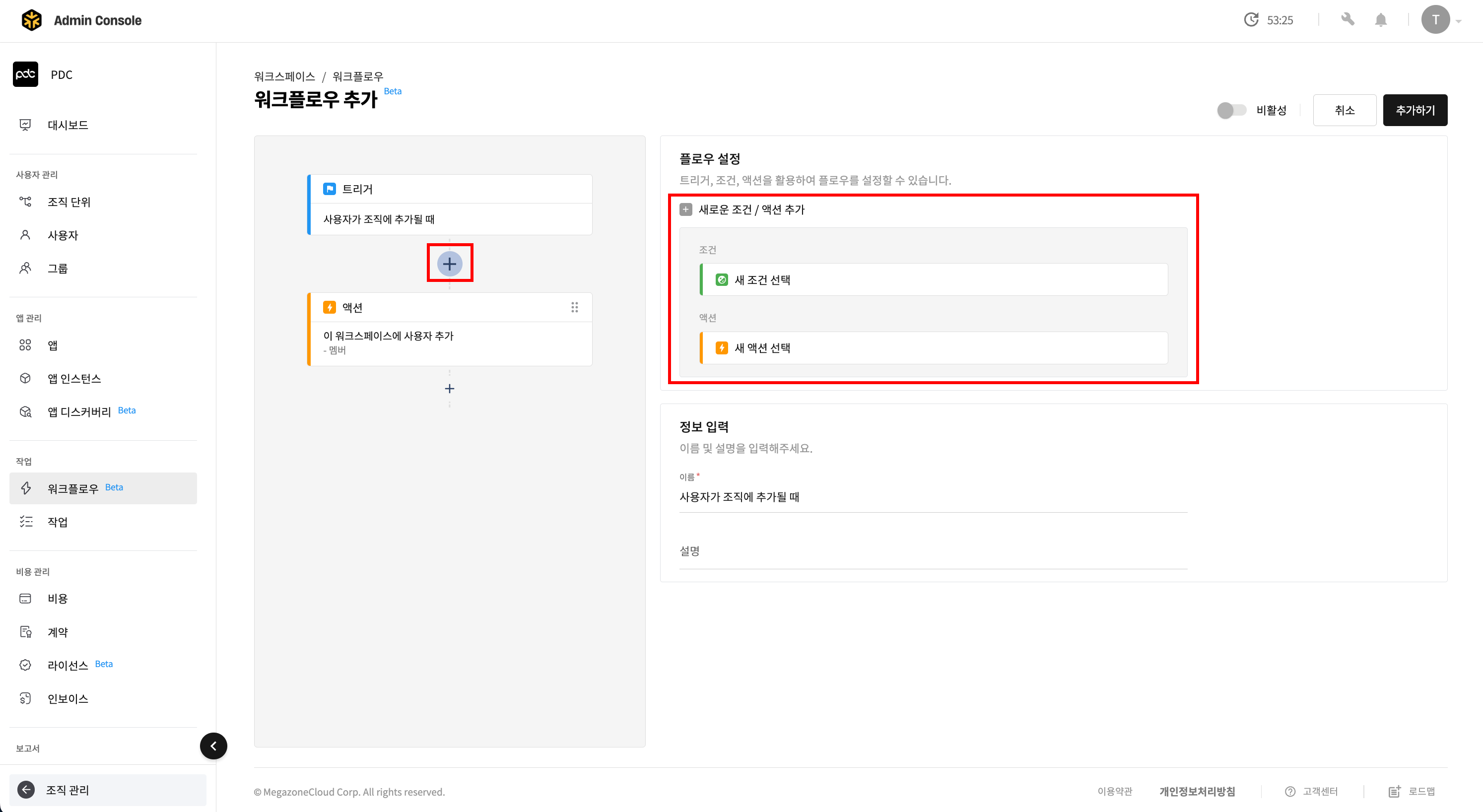Click the 조직 관리 back arrow icon
Viewport: 1483px width, 812px height.
26,790
